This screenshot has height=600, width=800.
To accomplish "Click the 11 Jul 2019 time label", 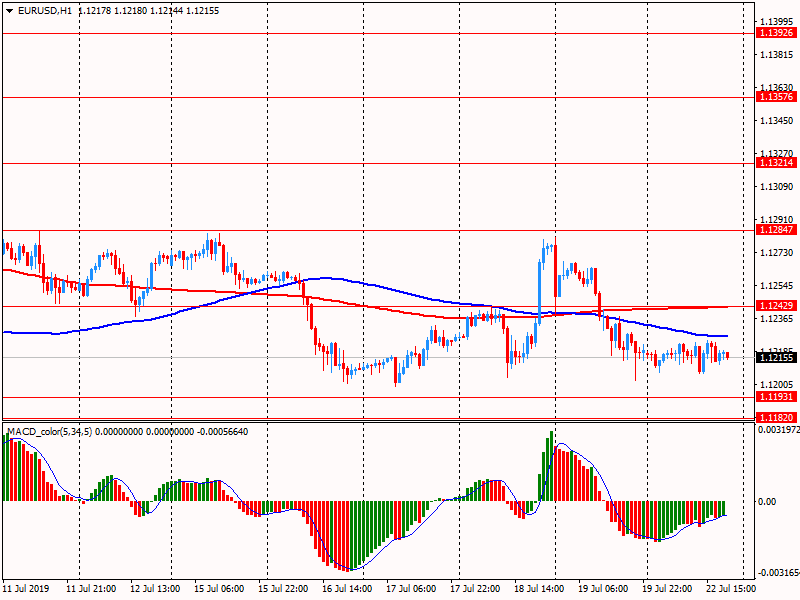I will pyautogui.click(x=27, y=589).
